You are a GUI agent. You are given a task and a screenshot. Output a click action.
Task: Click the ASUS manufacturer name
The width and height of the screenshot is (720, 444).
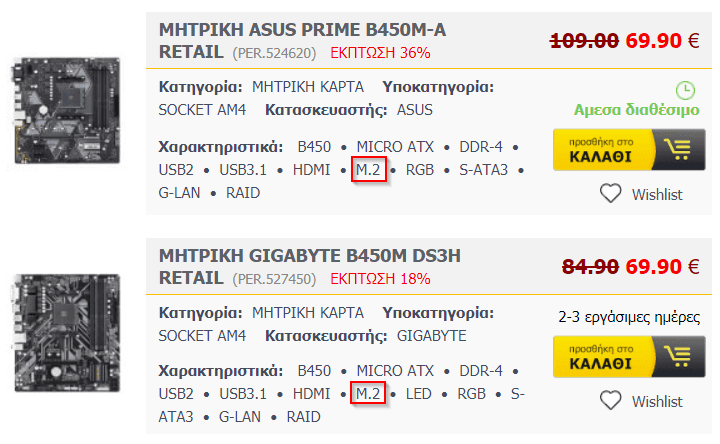415,110
